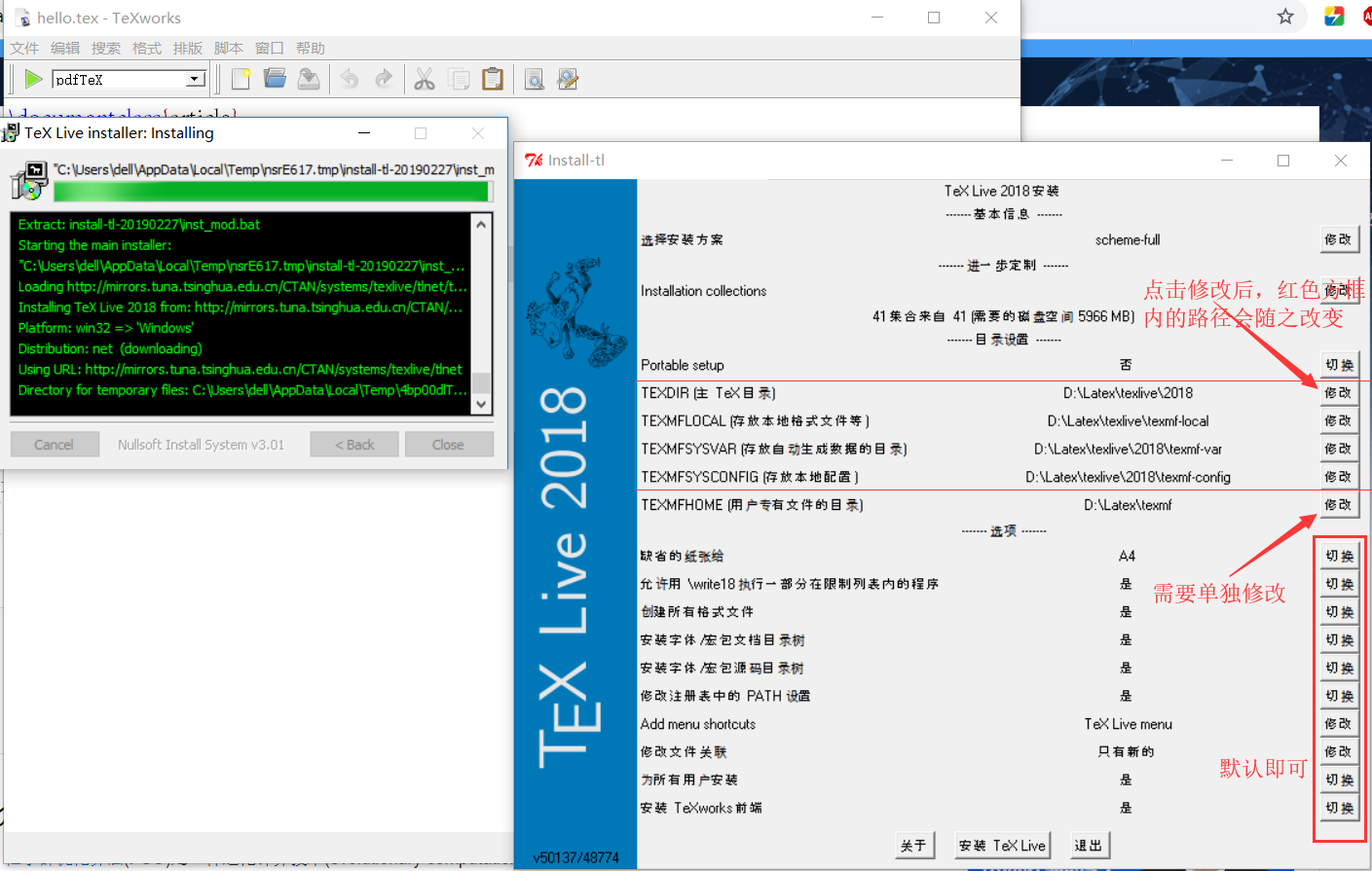Open the pdfTeX engine dropdown
The image size is (1372, 871).
(x=194, y=79)
